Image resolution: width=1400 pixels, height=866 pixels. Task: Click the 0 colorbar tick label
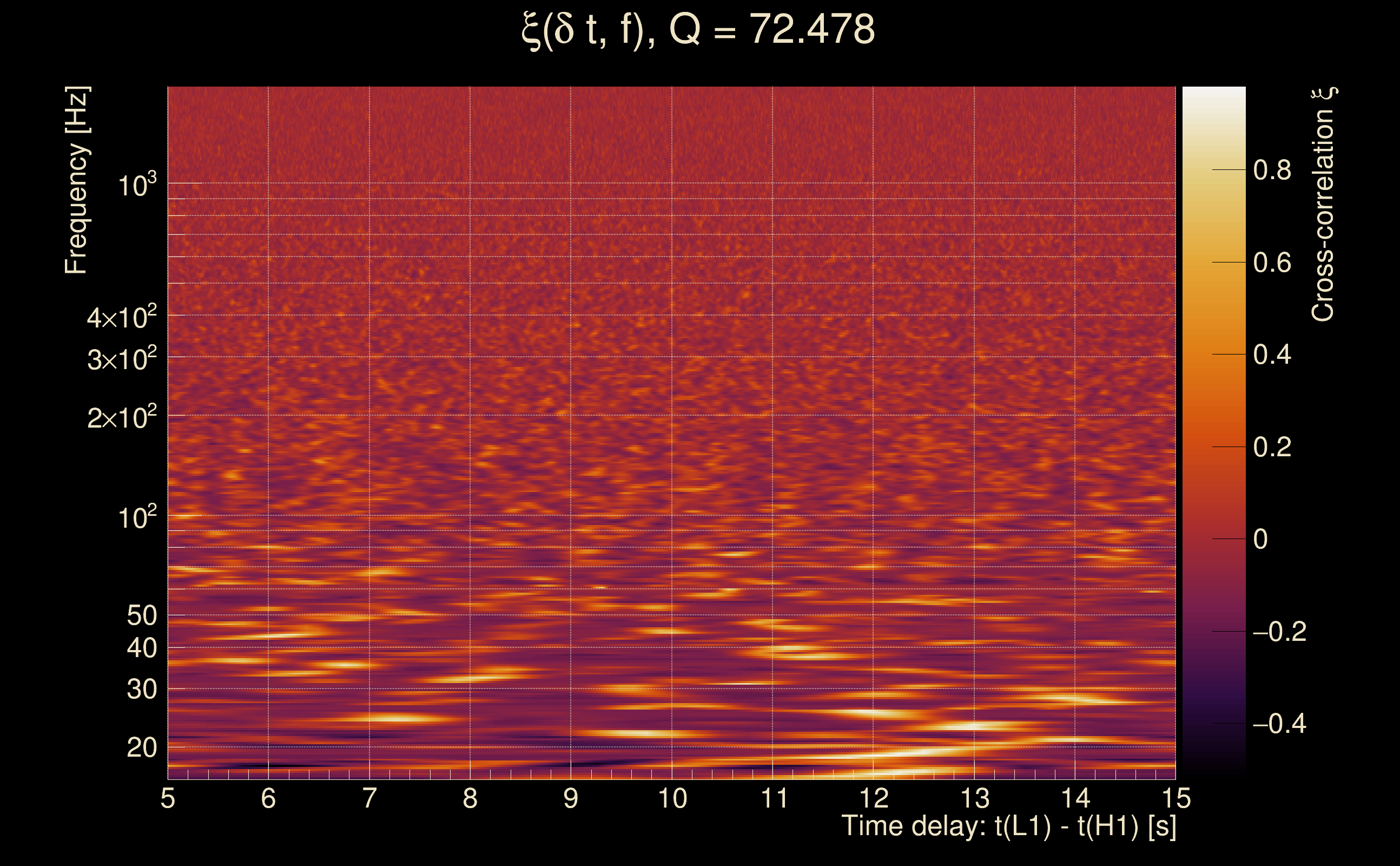[x=1260, y=539]
